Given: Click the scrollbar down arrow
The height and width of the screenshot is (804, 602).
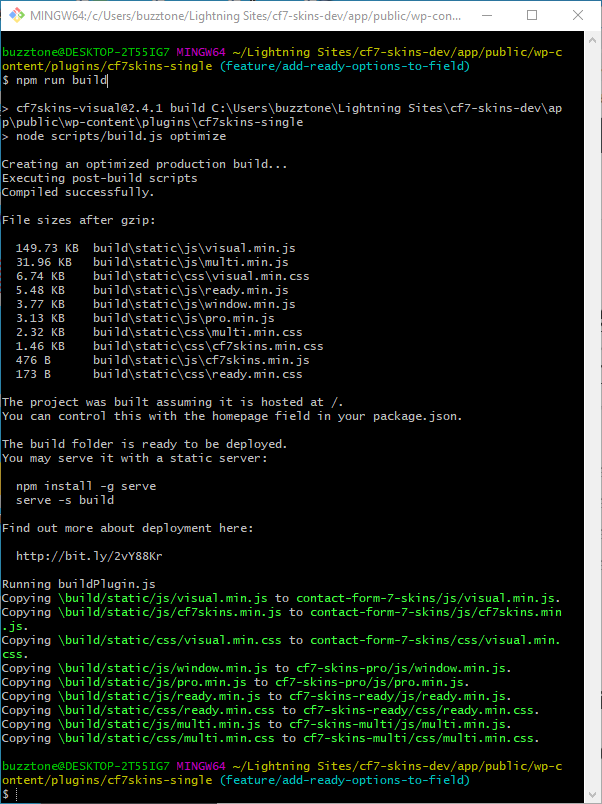Looking at the screenshot, I should click(x=592, y=794).
